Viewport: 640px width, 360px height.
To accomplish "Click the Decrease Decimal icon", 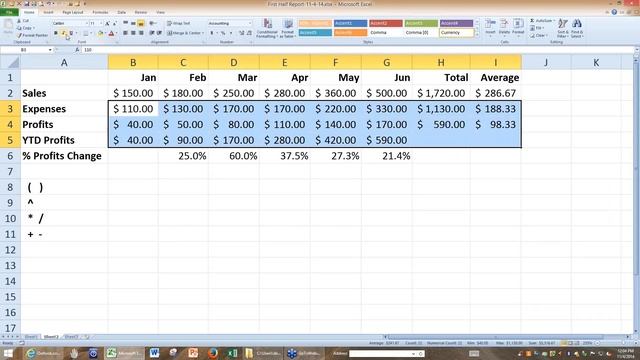I will point(249,33).
